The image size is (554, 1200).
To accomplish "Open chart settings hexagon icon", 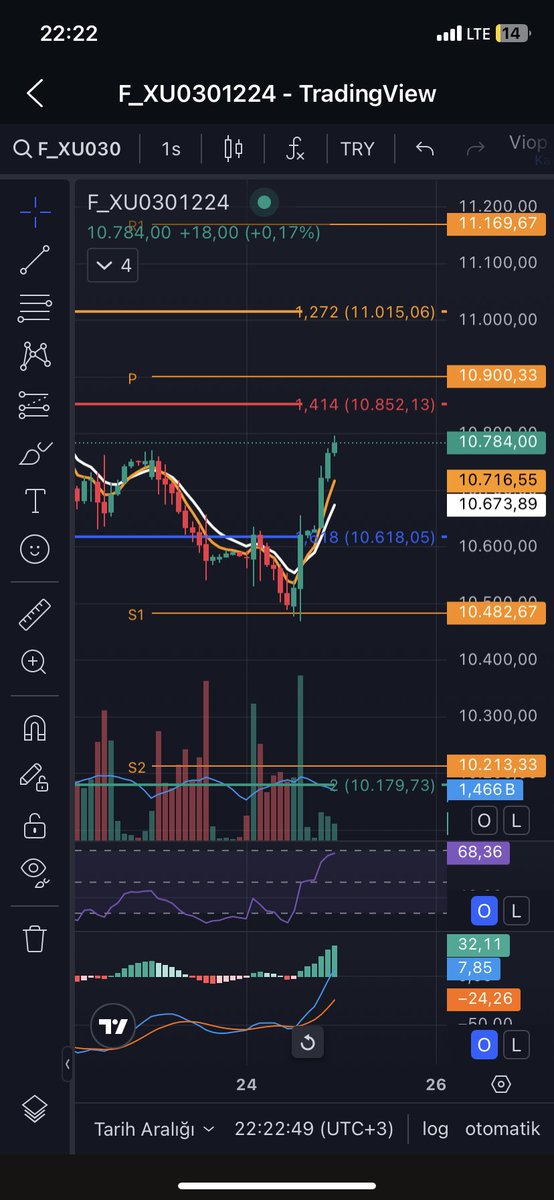I will click(501, 1084).
